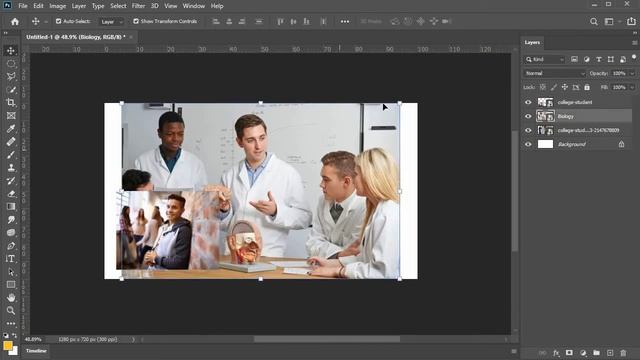Select the Healing Brush tool

click(11, 142)
